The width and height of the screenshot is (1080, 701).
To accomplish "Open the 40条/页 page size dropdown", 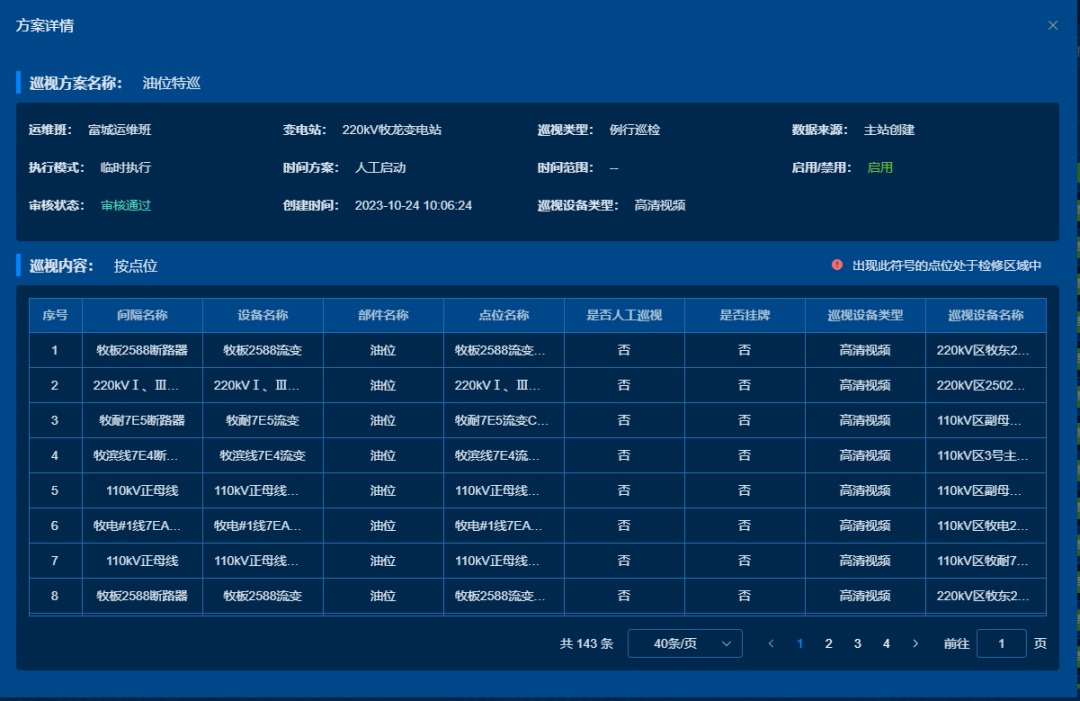I will point(684,644).
